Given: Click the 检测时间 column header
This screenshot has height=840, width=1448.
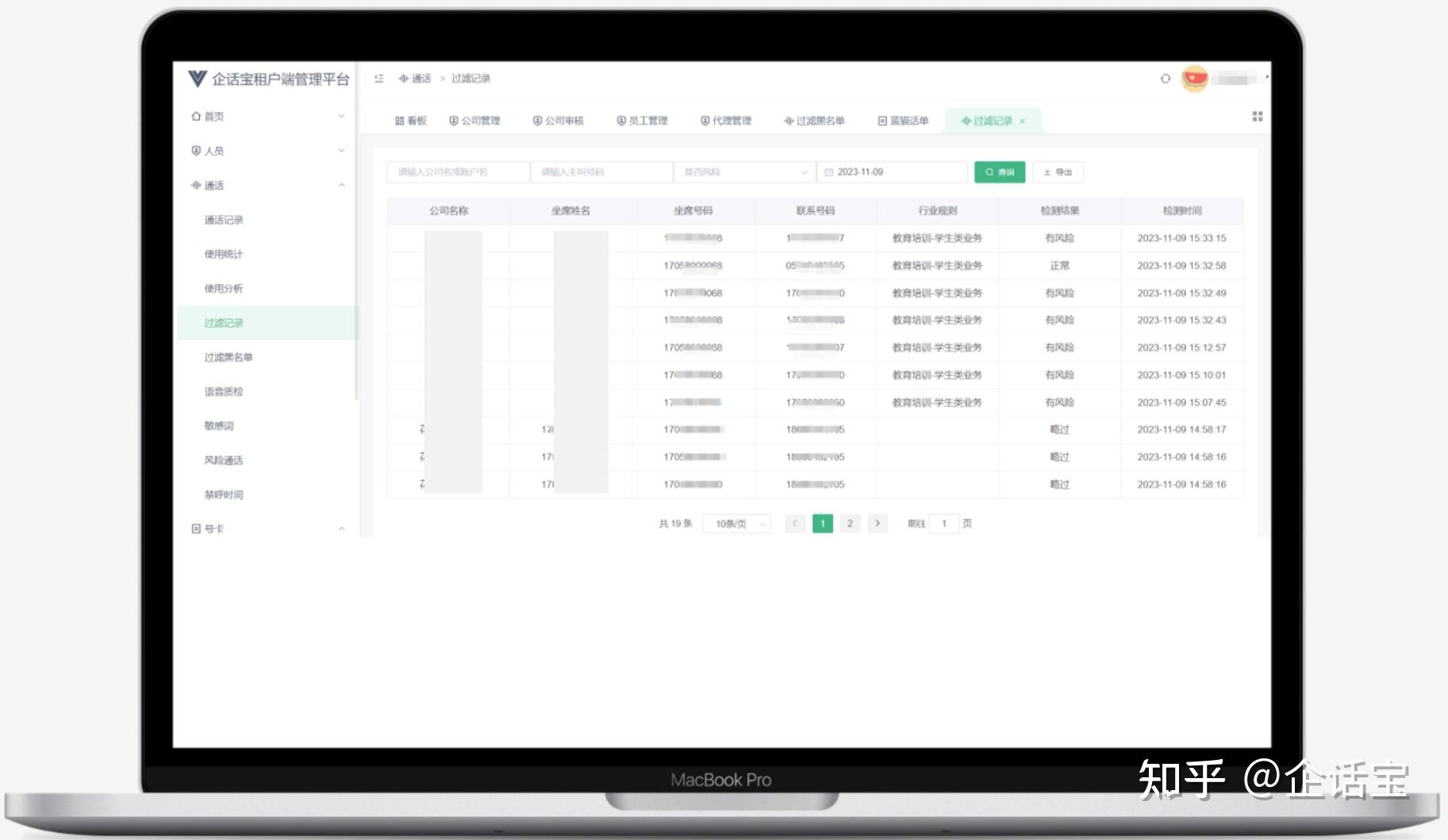Looking at the screenshot, I should pyautogui.click(x=1182, y=211).
